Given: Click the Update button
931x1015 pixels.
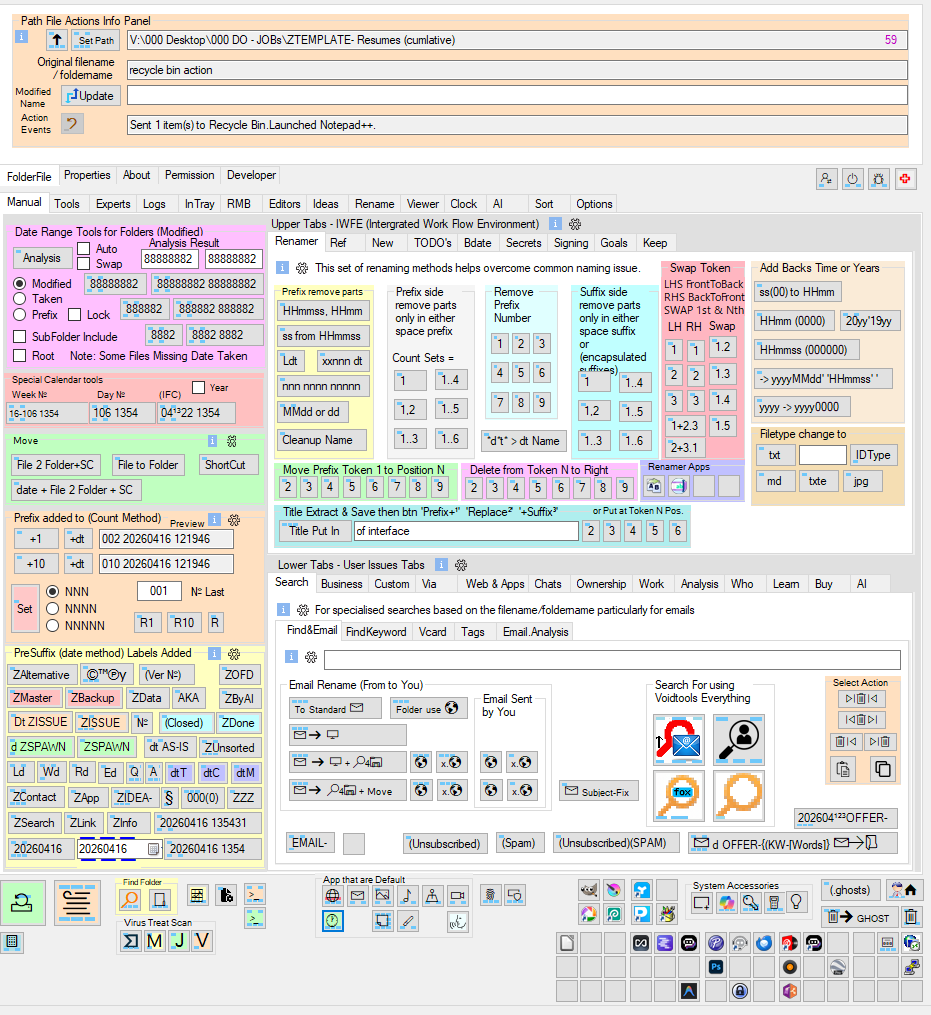Looking at the screenshot, I should point(91,96).
